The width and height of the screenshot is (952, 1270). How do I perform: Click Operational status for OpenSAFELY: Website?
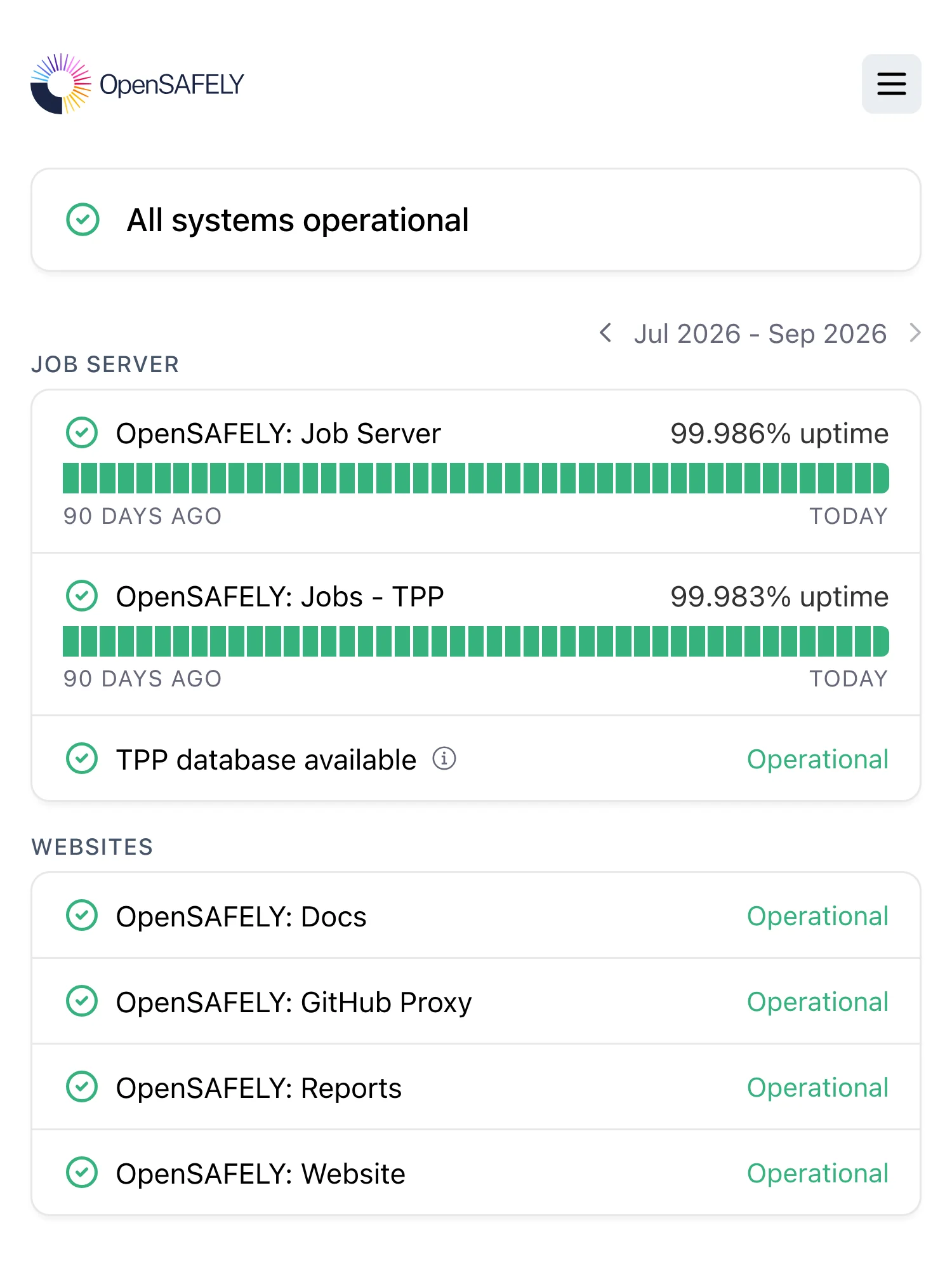(x=817, y=1173)
